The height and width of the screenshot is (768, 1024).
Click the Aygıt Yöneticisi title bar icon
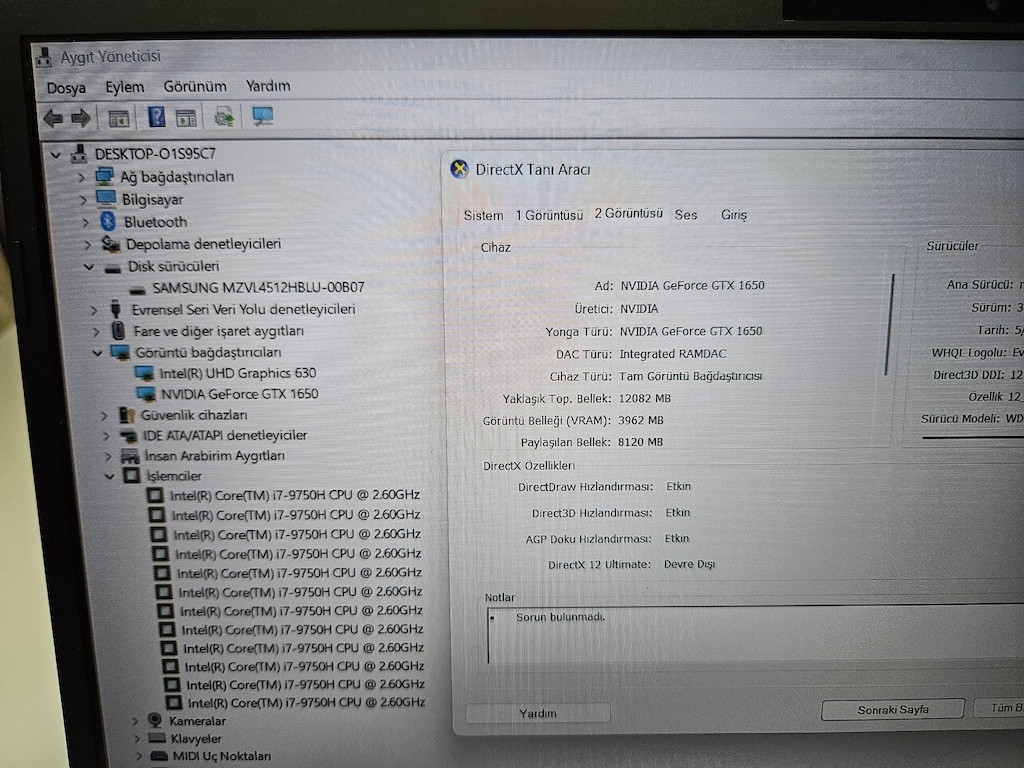[44, 57]
